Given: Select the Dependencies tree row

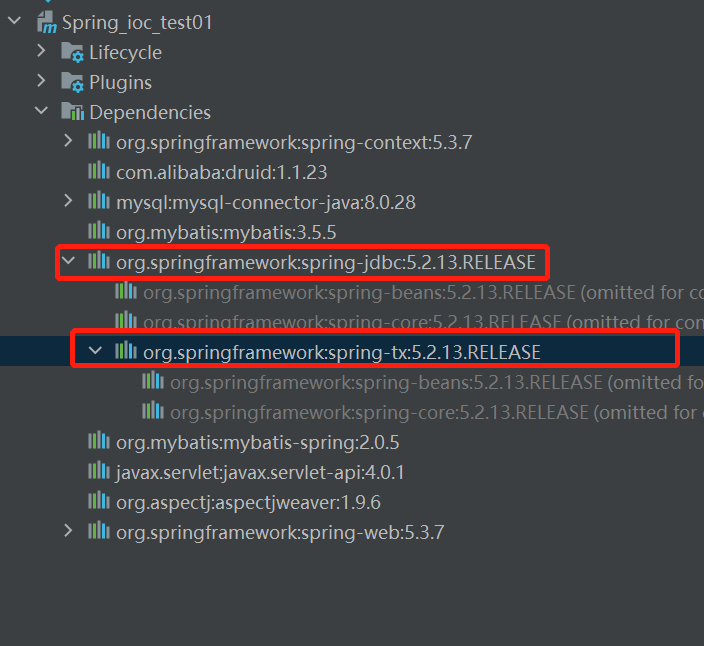Looking at the screenshot, I should pos(150,112).
